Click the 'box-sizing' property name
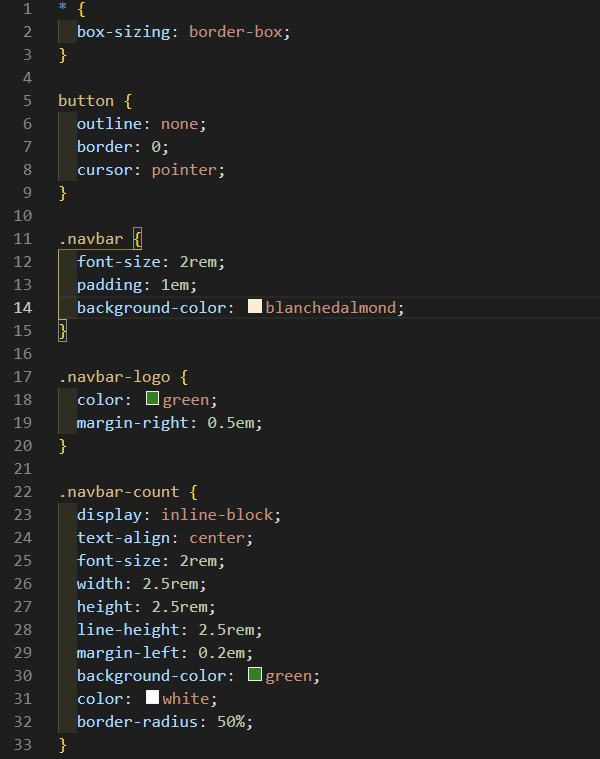The height and width of the screenshot is (759, 600). click(124, 32)
